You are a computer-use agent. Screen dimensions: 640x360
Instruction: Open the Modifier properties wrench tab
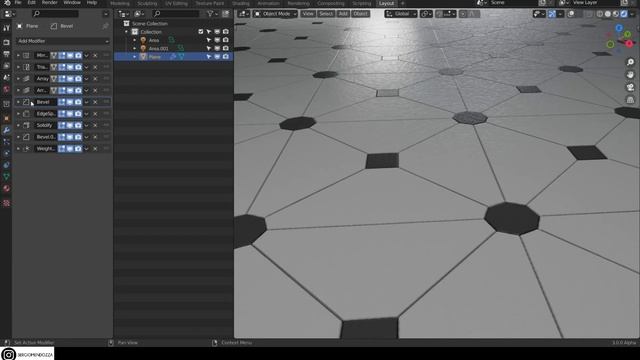pos(6,130)
